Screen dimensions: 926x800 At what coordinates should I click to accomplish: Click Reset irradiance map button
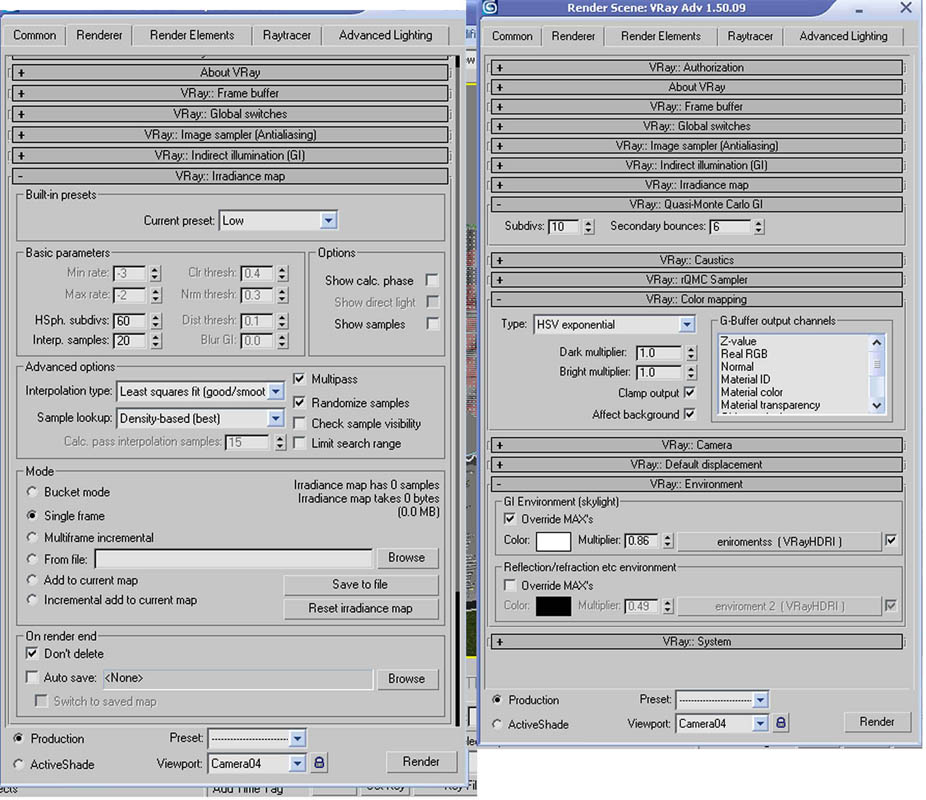(360, 608)
